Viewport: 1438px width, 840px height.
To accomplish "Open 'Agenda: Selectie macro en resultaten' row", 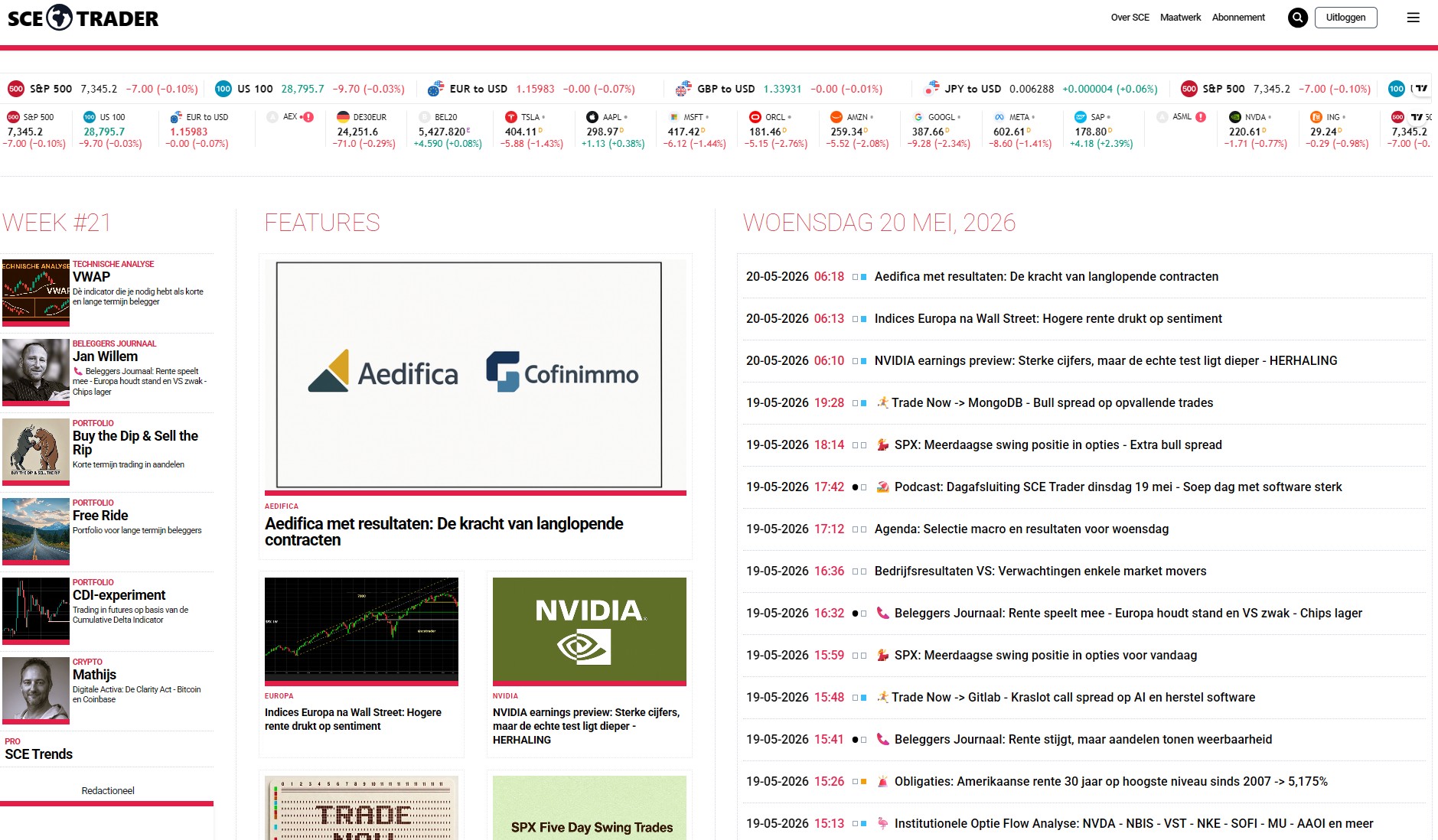I will pos(1084,529).
